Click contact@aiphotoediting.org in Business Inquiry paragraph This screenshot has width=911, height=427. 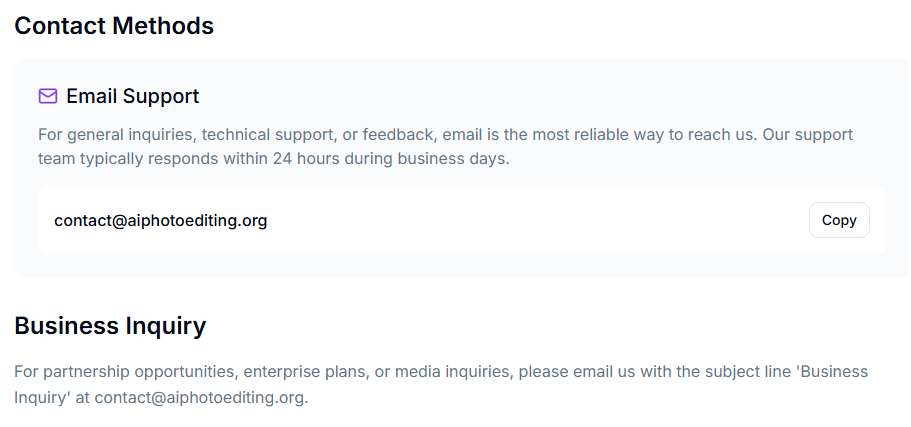click(199, 398)
